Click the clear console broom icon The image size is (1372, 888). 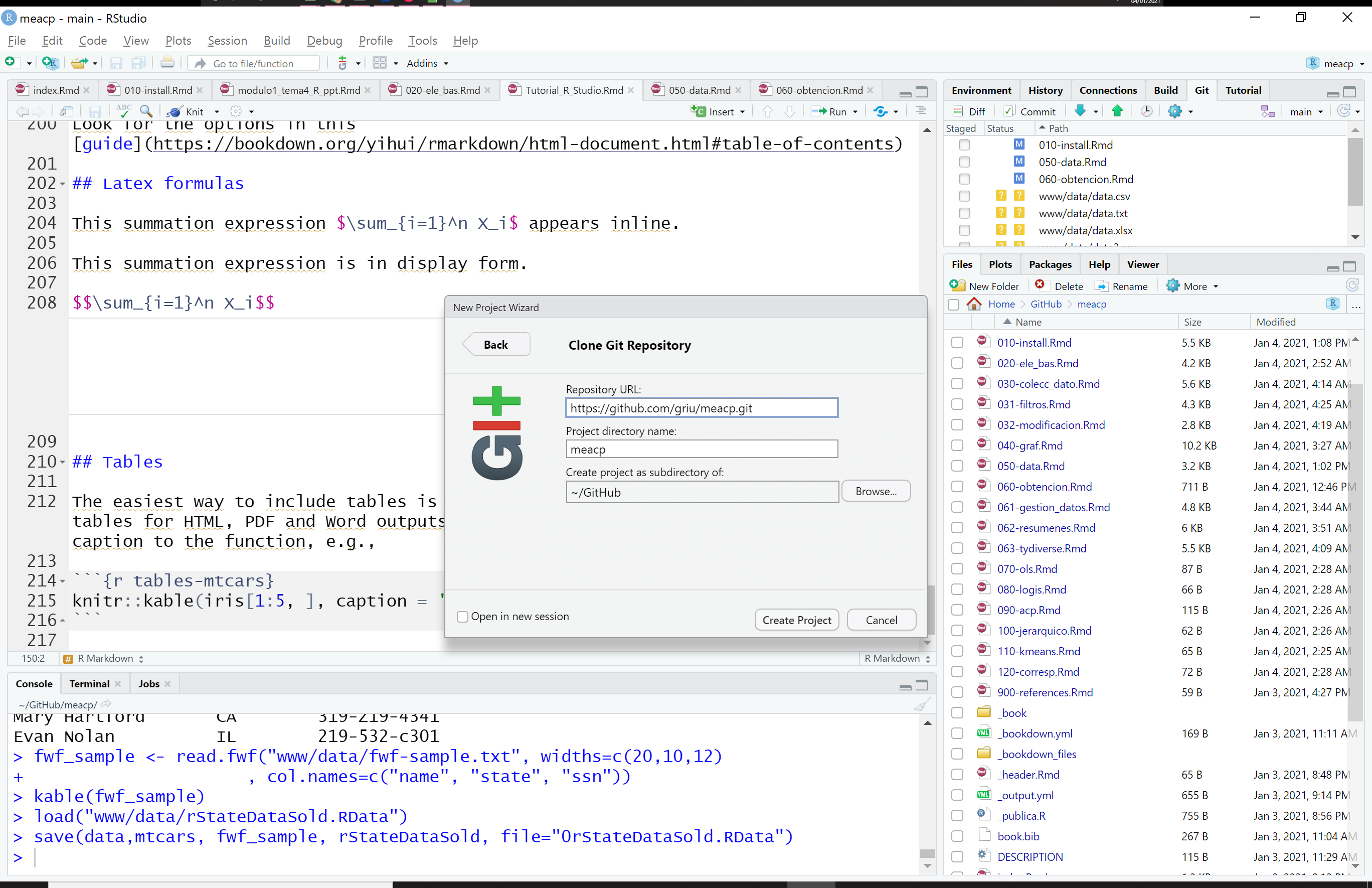click(923, 705)
